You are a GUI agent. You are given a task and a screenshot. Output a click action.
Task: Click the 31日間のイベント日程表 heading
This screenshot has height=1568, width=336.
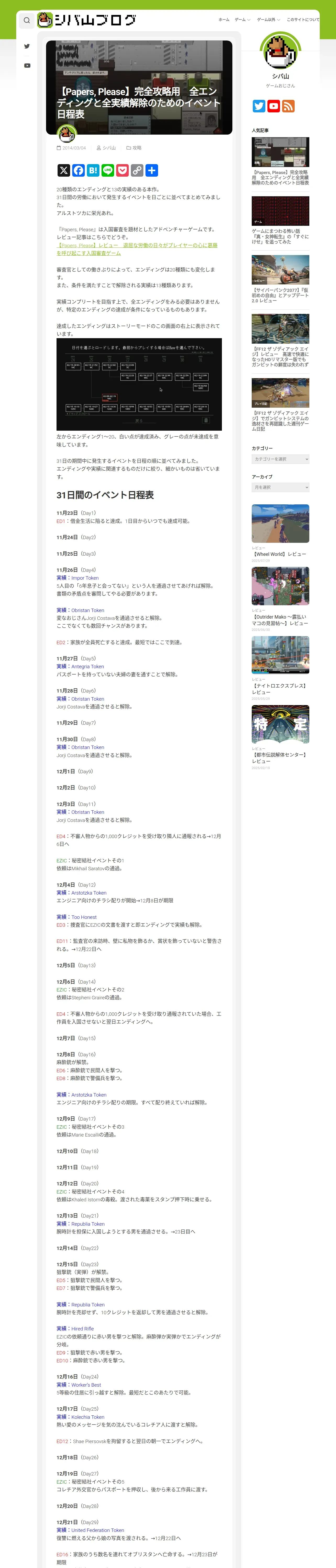point(105,495)
